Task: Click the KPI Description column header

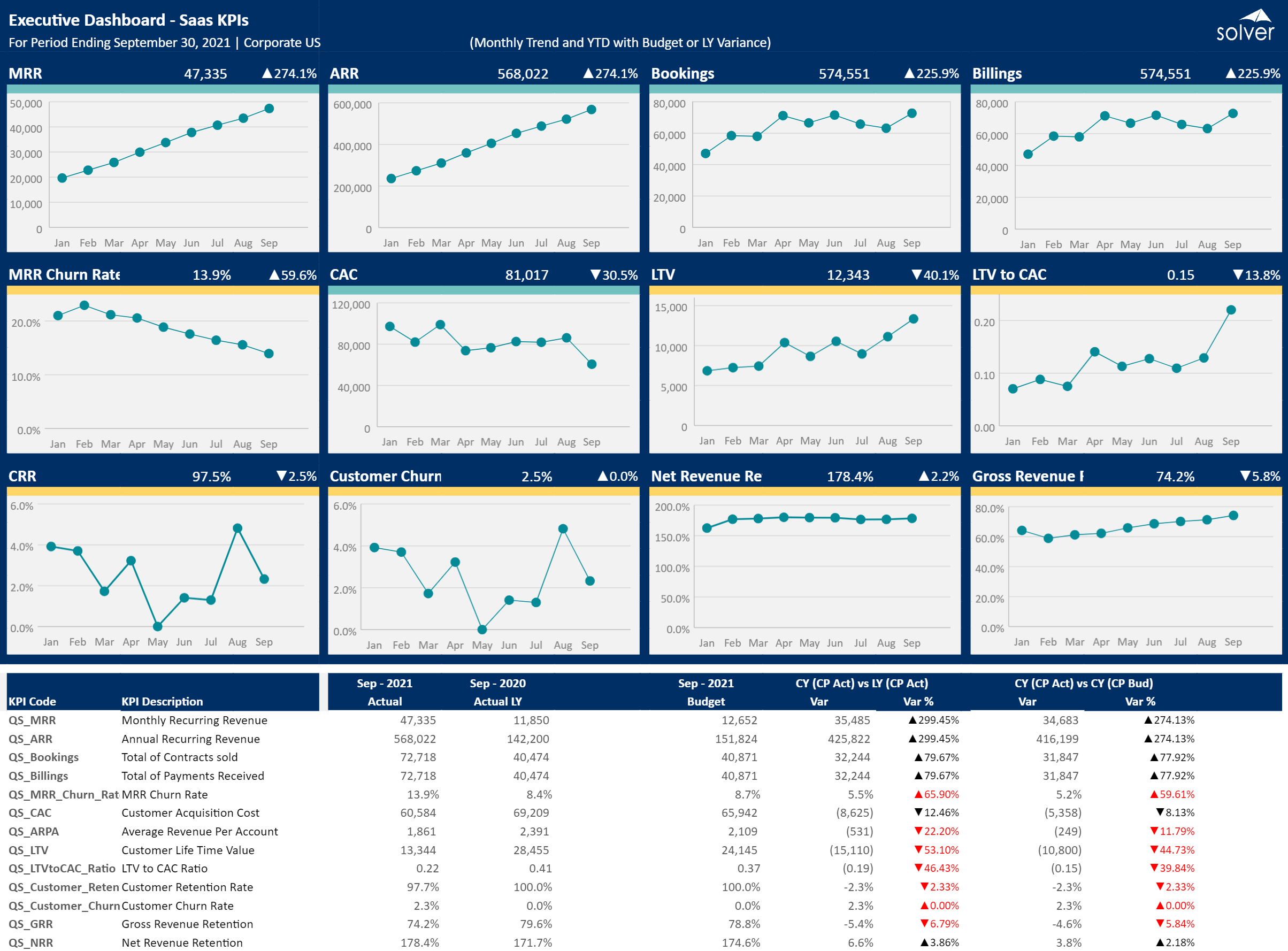Action: point(162,701)
